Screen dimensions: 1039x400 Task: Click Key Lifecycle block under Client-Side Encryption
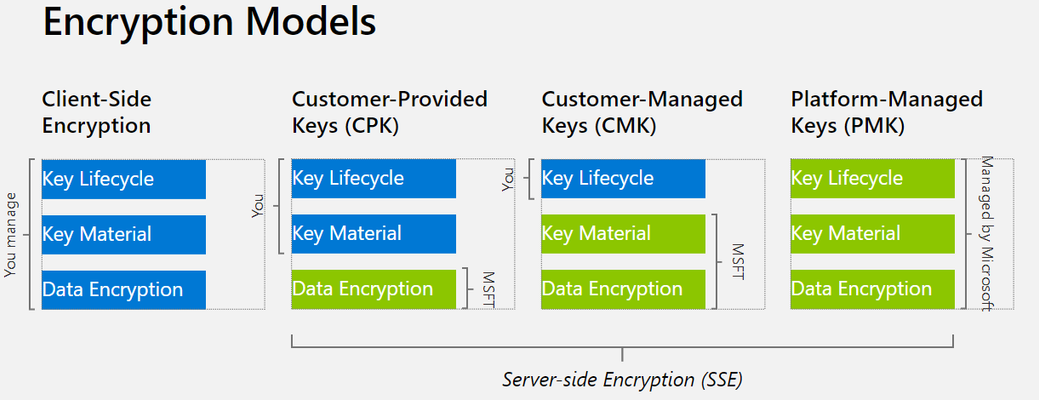click(x=124, y=179)
